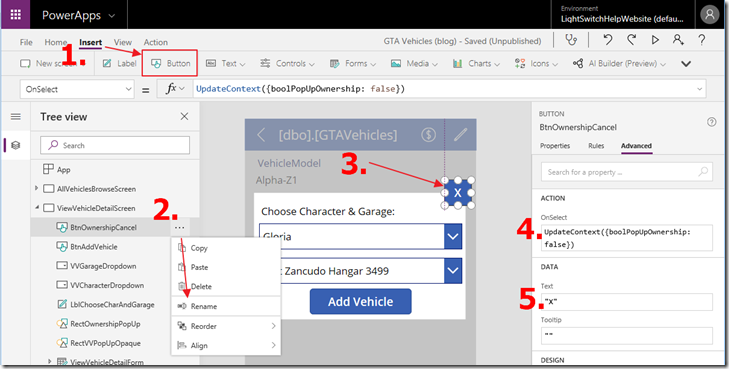Open the Environment selector
The height and width of the screenshot is (369, 729).
pyautogui.click(x=622, y=14)
